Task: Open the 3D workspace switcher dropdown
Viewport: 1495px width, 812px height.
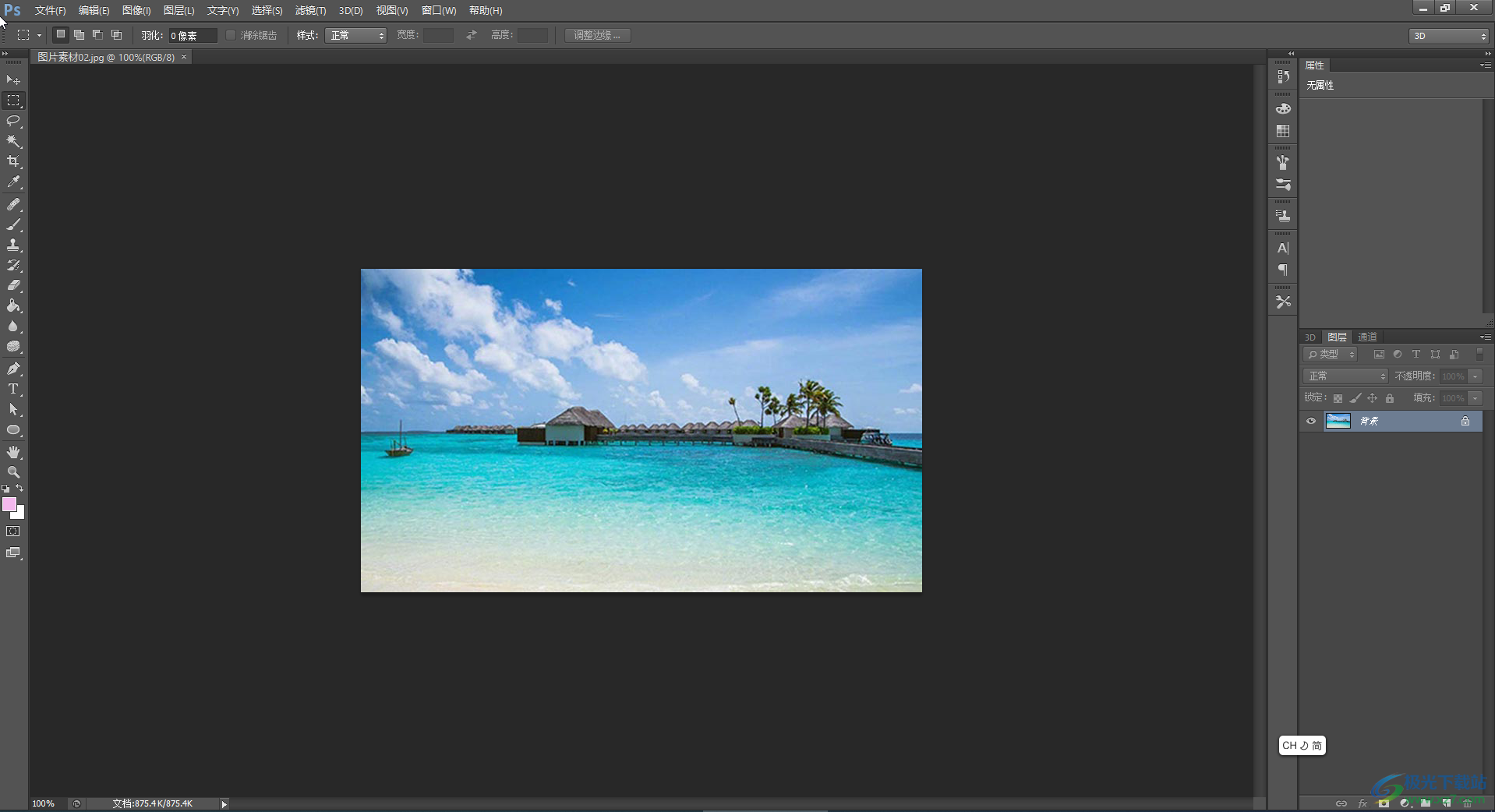Action: (1449, 36)
